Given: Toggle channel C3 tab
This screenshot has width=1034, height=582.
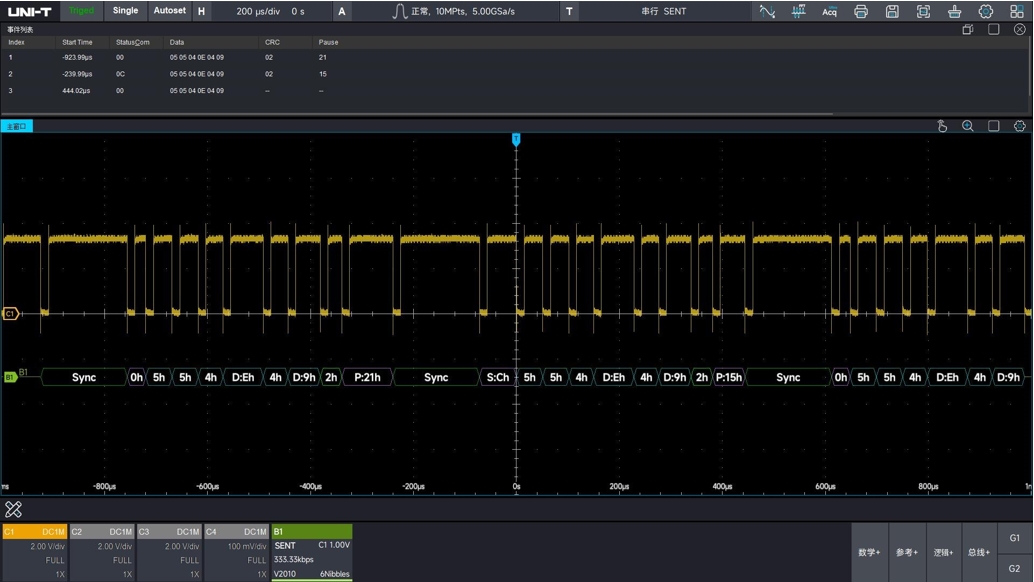Looking at the screenshot, I should [x=169, y=531].
